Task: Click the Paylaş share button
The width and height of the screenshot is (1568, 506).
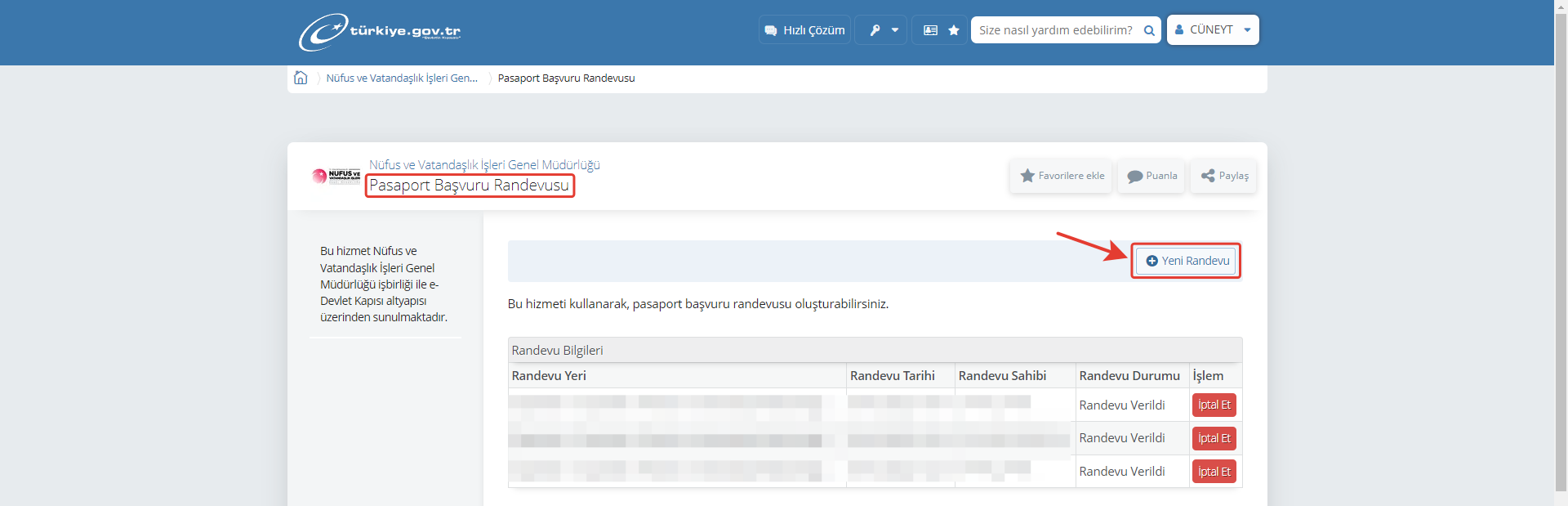Action: tap(1223, 176)
